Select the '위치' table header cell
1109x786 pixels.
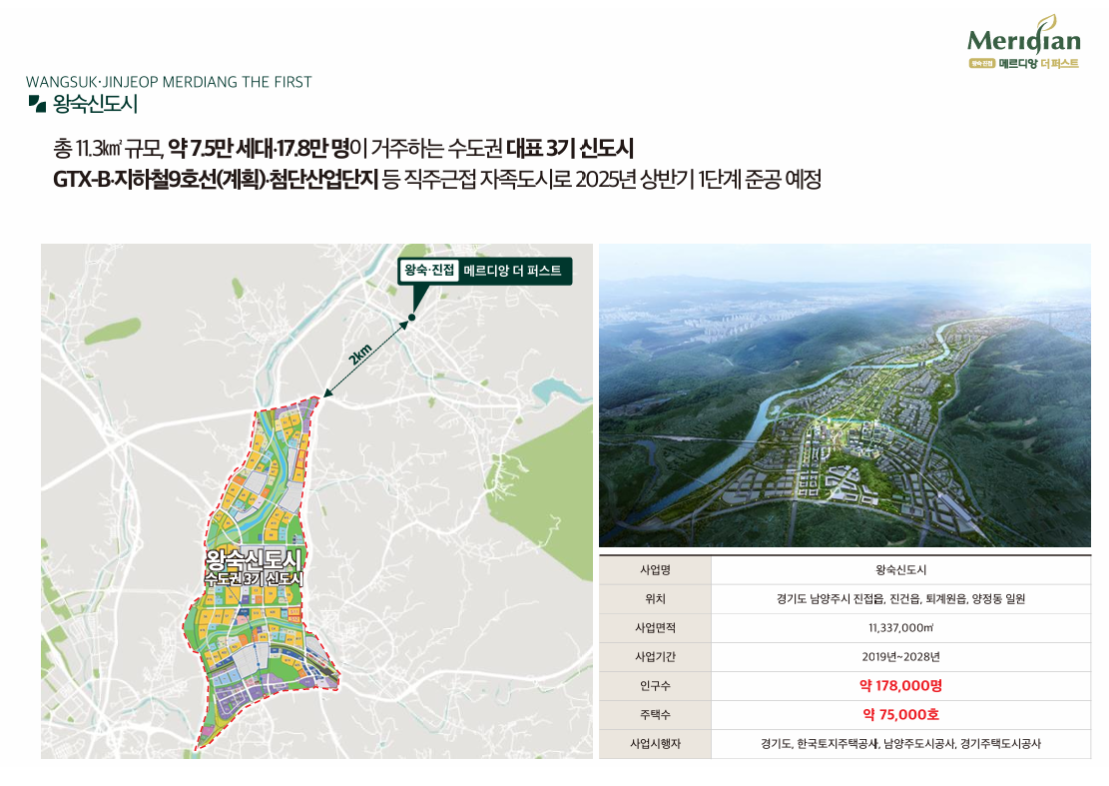point(655,599)
